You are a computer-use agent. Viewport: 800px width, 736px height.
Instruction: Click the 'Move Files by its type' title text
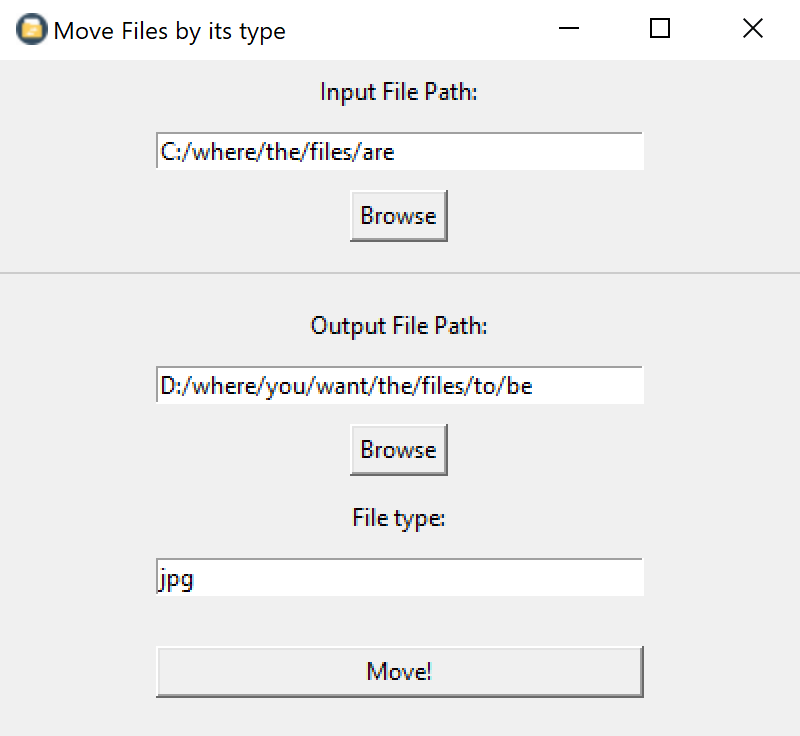pyautogui.click(x=170, y=31)
